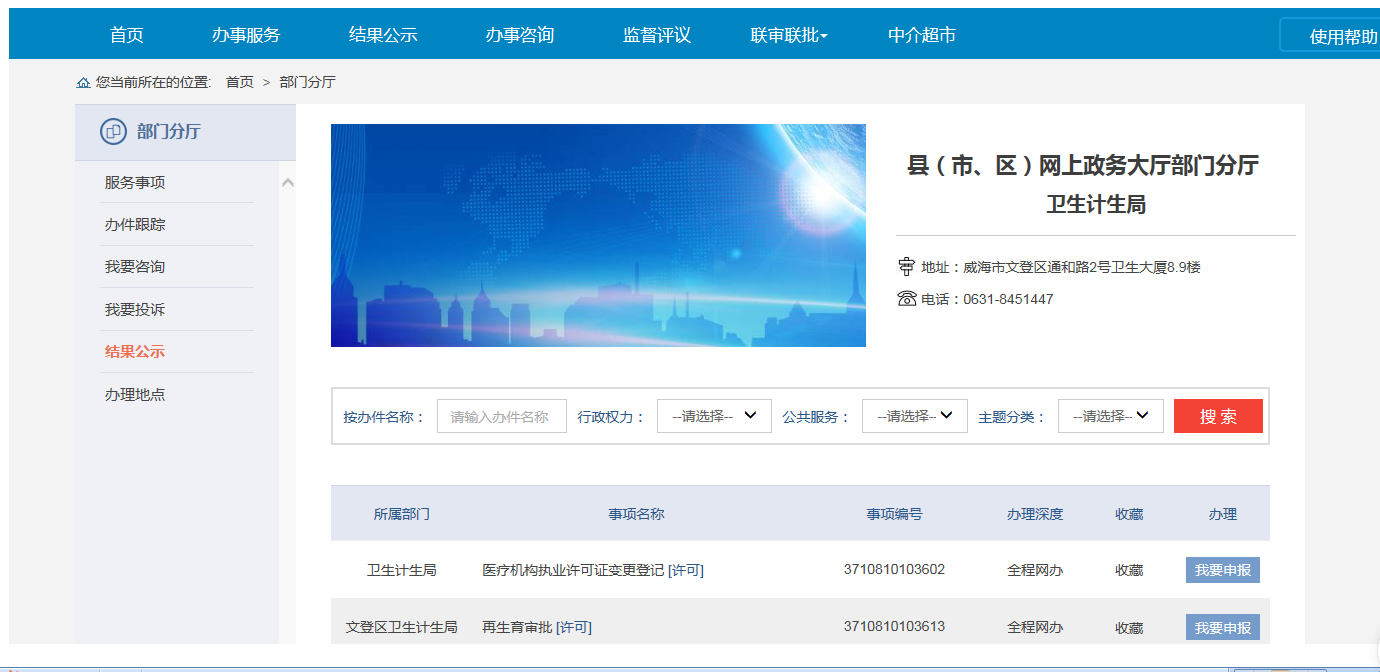This screenshot has height=672, width=1380.
Task: Click the address signpost icon
Action: pyautogui.click(x=906, y=267)
